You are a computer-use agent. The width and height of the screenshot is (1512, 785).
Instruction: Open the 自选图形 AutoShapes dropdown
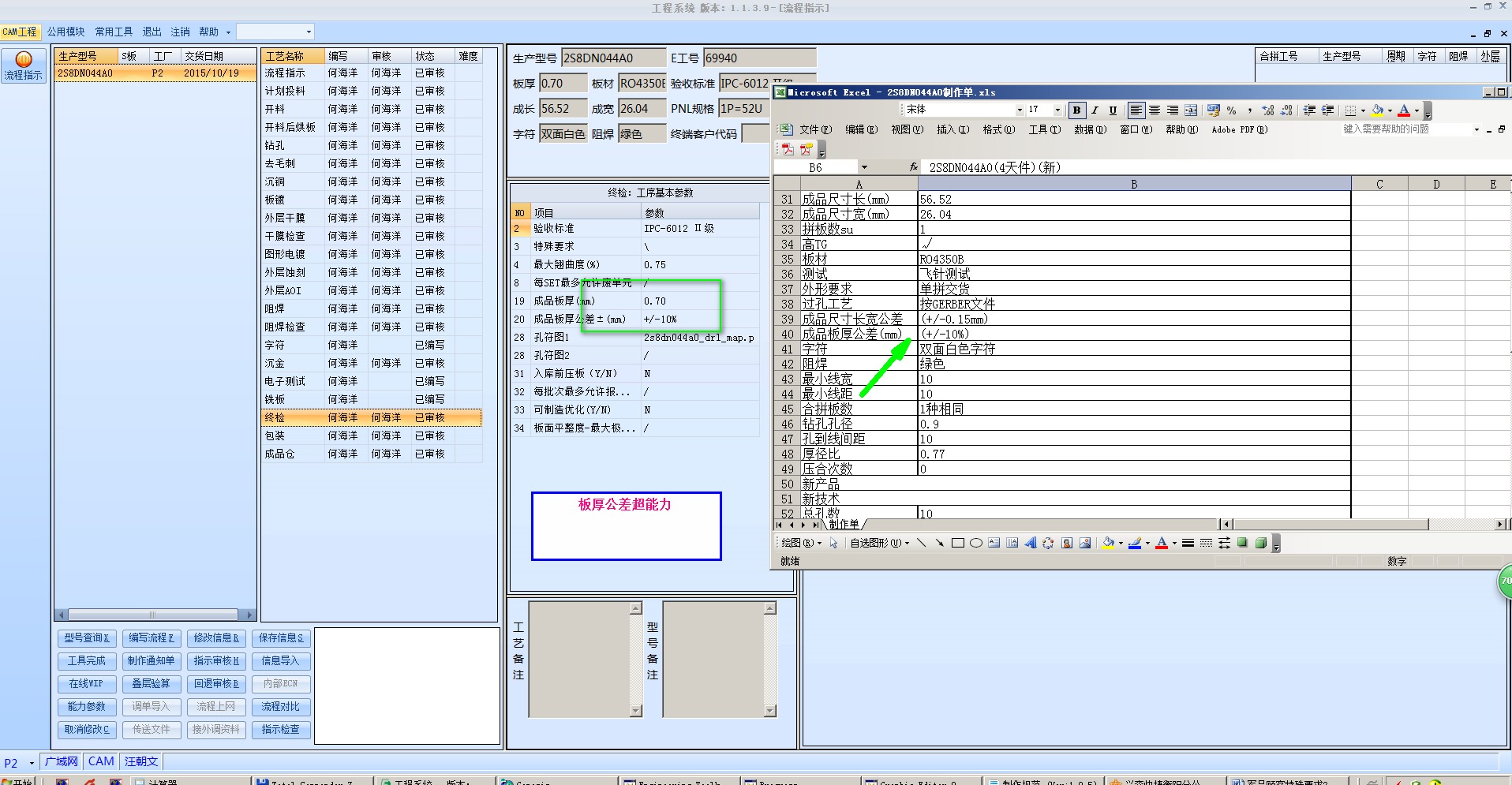point(879,543)
